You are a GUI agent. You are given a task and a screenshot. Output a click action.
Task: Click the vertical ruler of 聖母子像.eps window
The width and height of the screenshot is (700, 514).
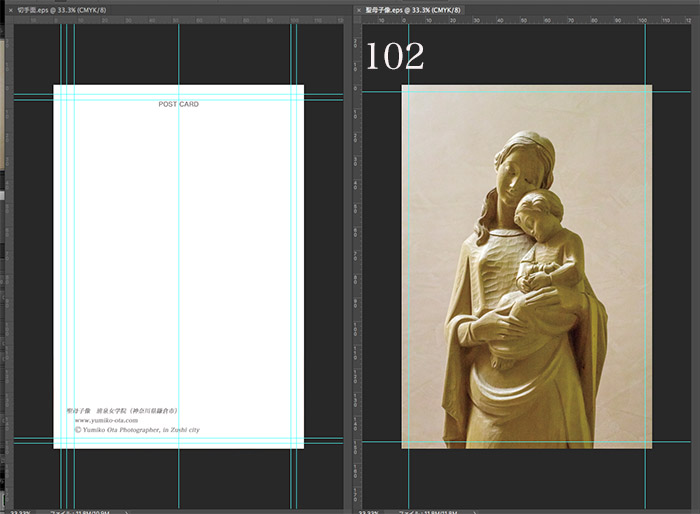[x=356, y=266]
